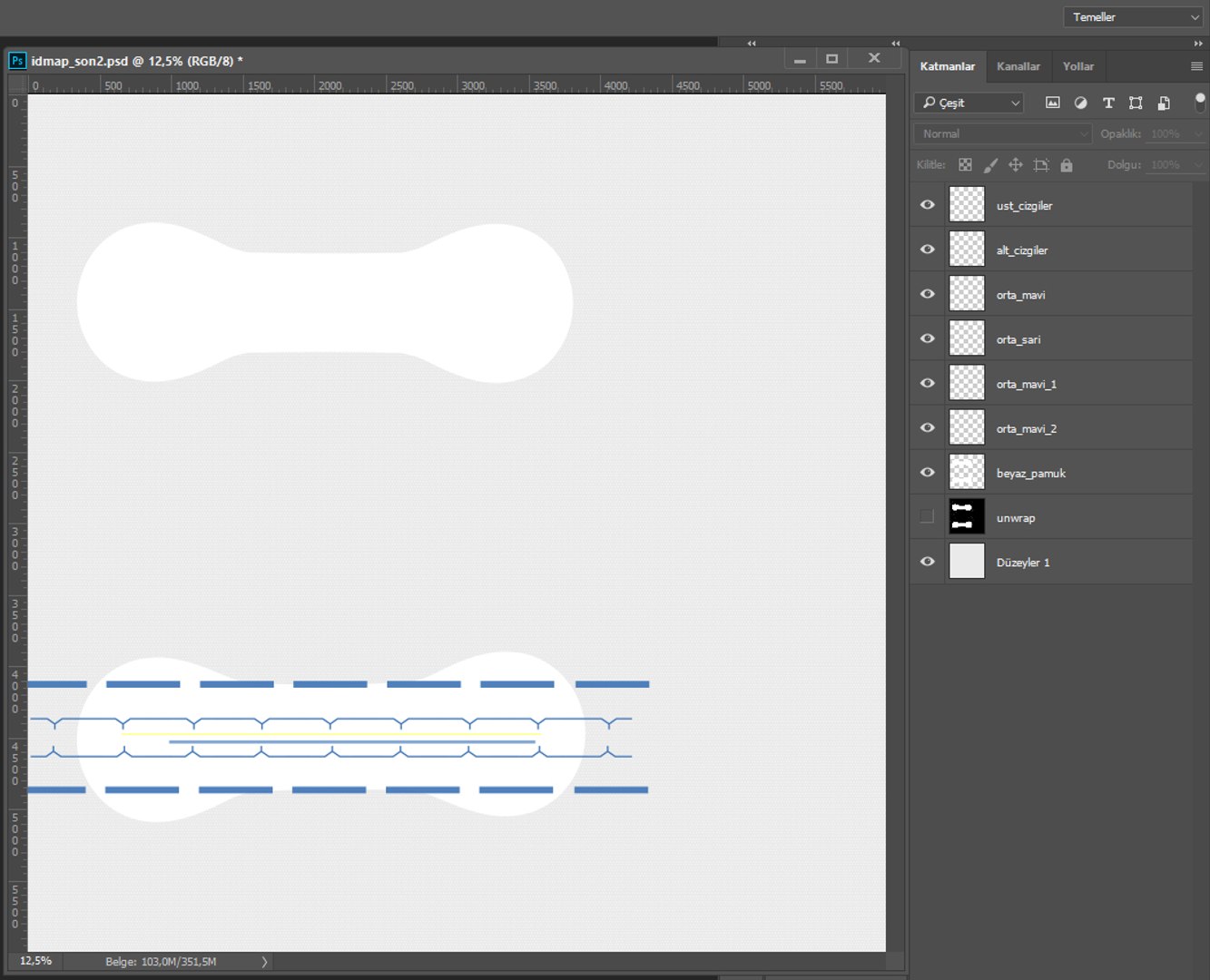Select the orta_sari layer name
This screenshot has width=1210, height=980.
point(1018,339)
